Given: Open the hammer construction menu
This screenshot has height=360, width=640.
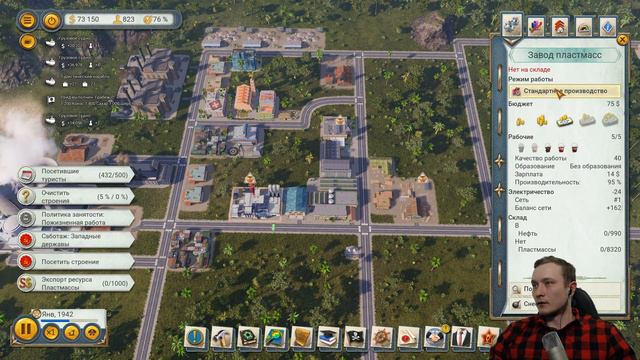Looking at the screenshot, I should 222,338.
